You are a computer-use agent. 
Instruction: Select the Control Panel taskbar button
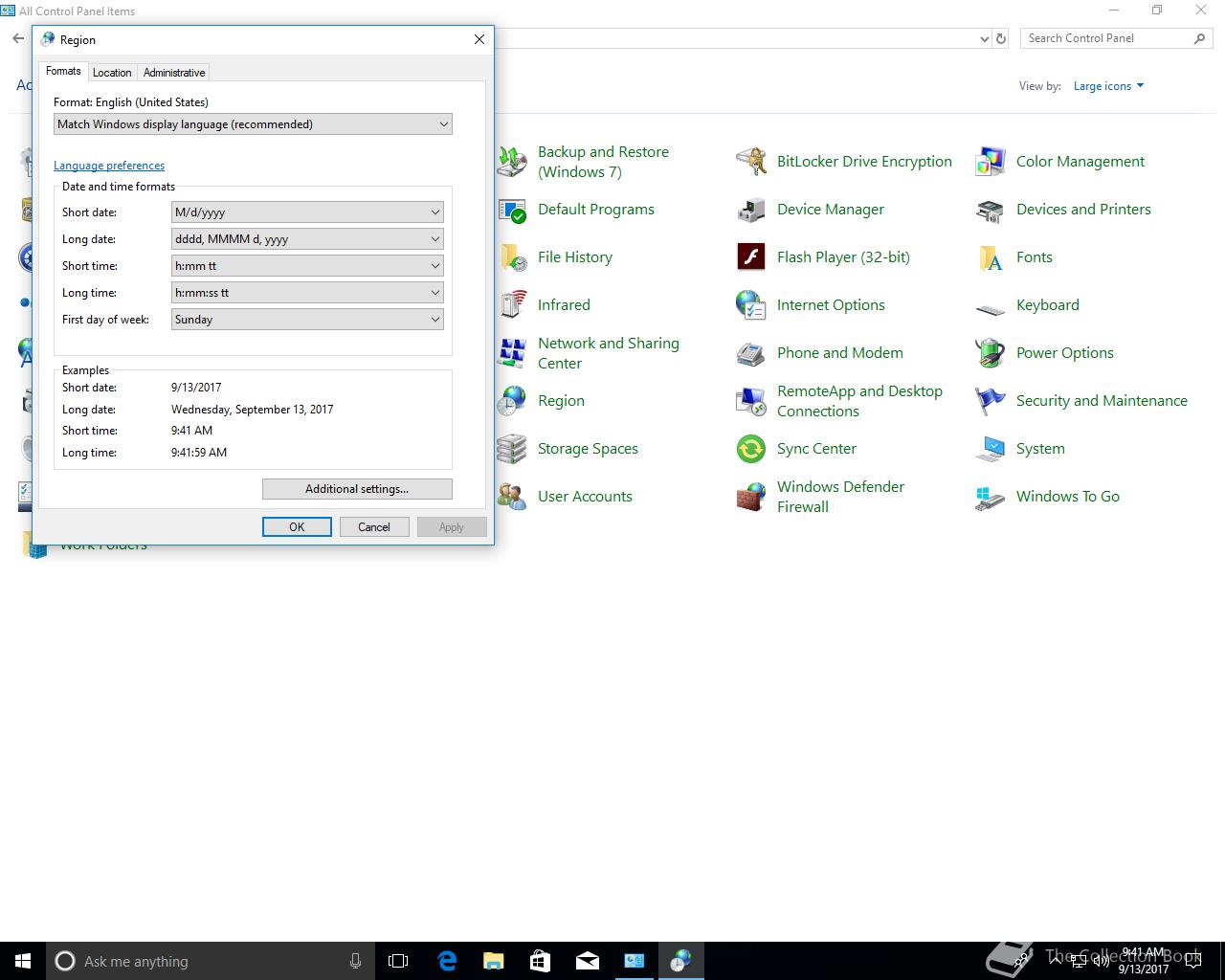[x=634, y=961]
